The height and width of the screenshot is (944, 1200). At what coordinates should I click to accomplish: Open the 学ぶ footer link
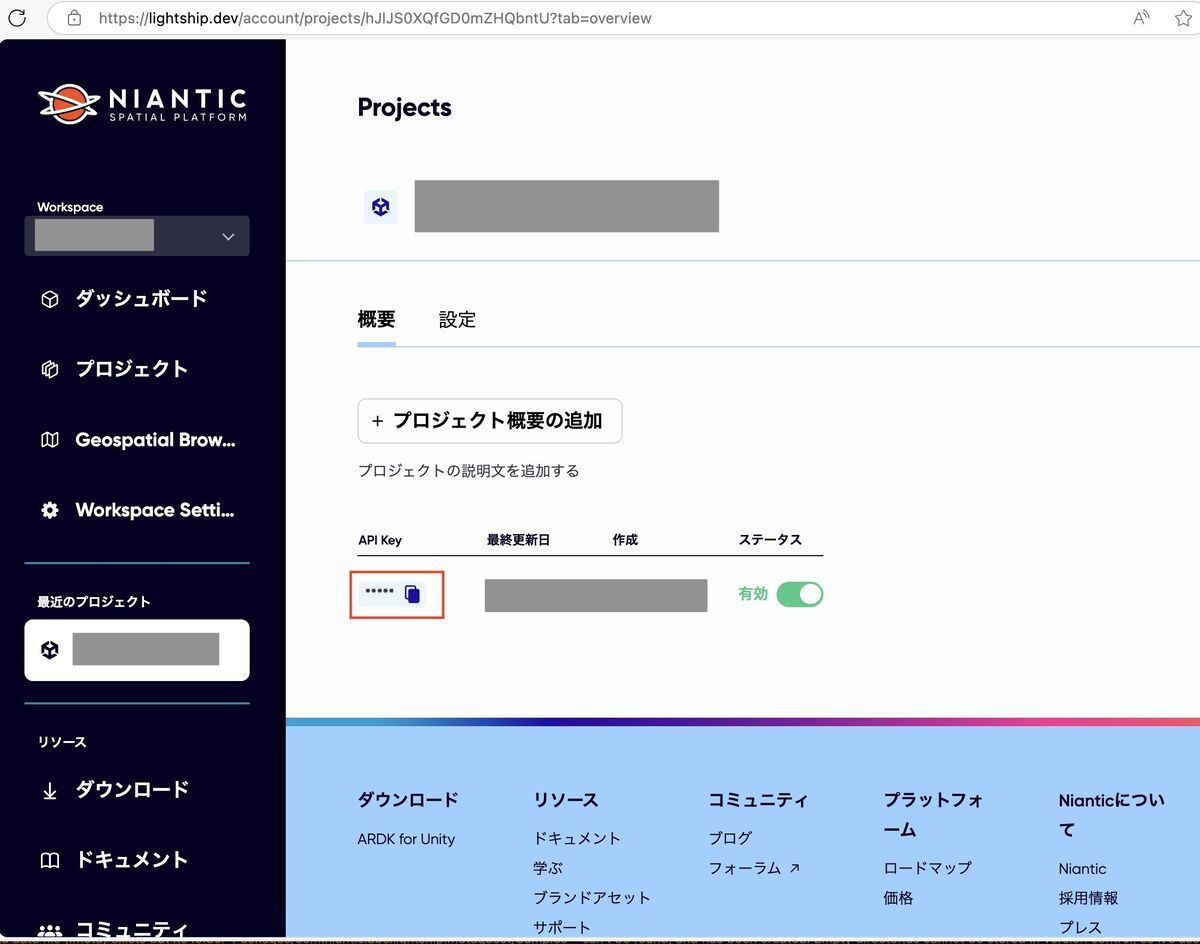(548, 868)
